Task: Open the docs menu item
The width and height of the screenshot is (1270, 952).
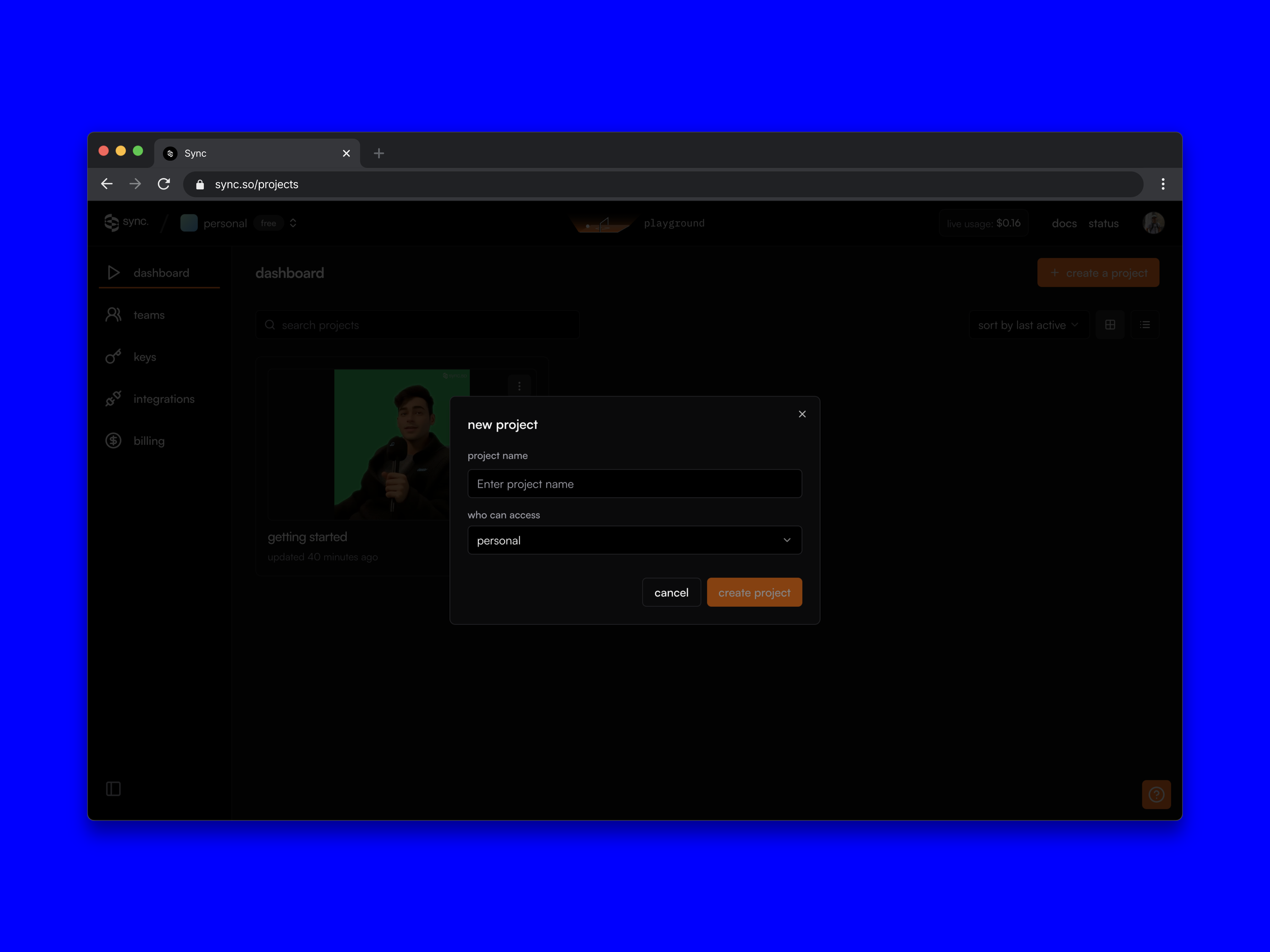Action: pos(1064,223)
